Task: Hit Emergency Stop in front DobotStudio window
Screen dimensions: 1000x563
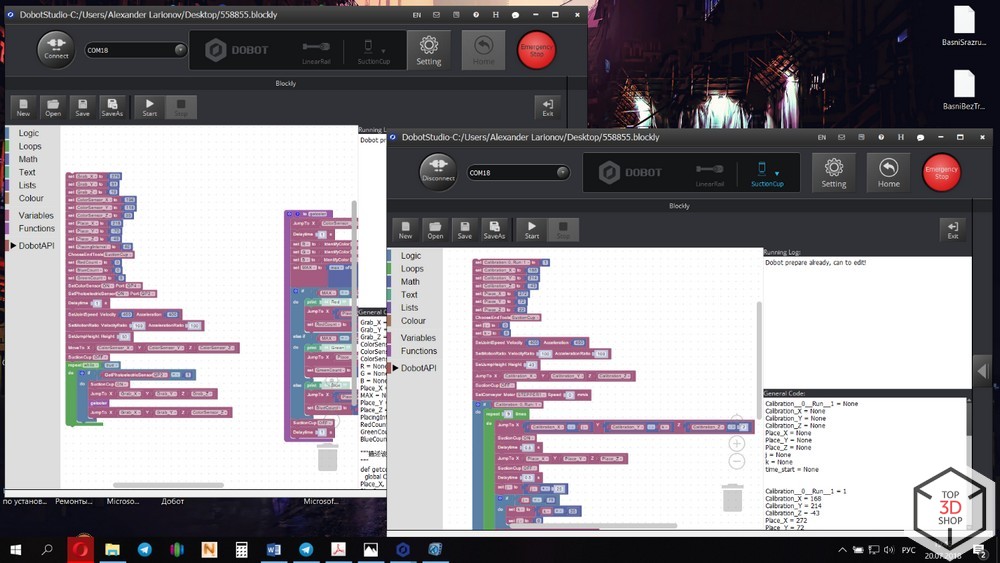Action: point(941,172)
